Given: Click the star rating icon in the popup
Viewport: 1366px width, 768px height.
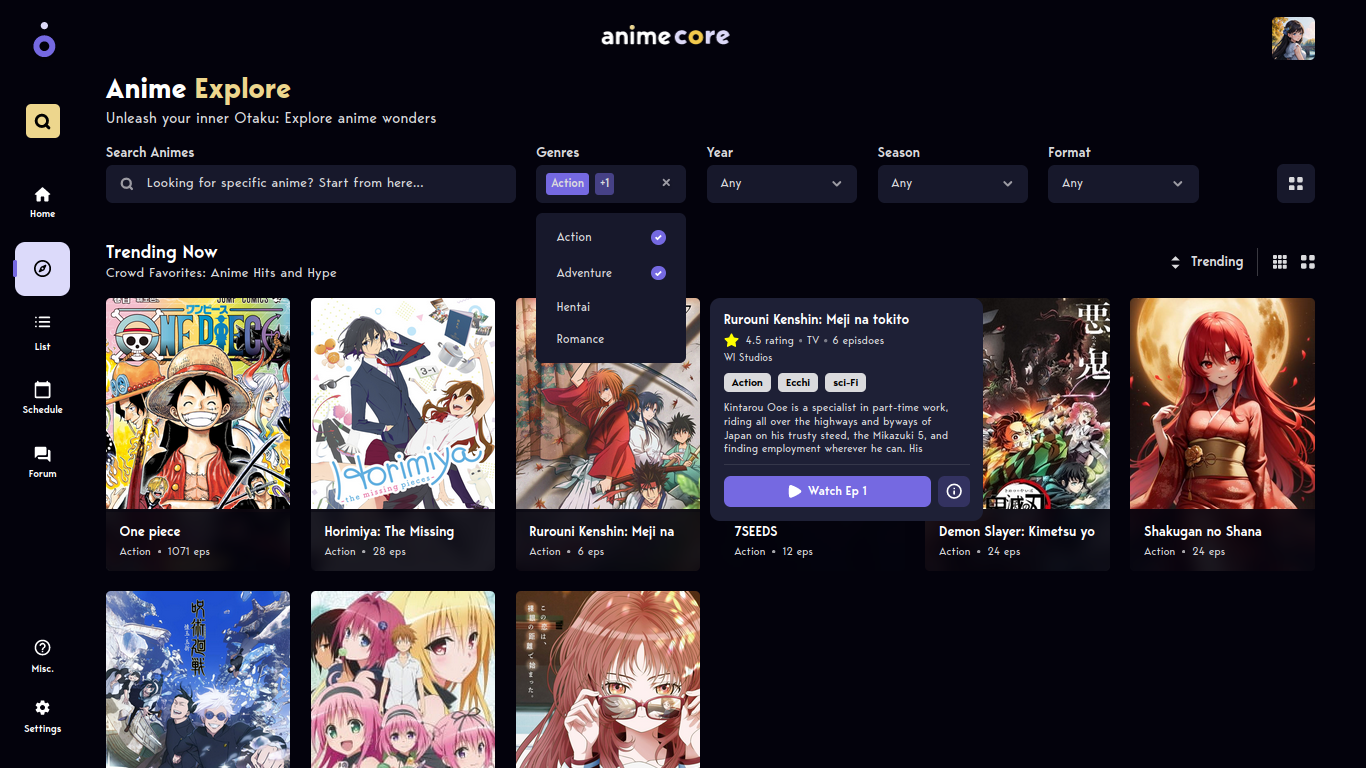Looking at the screenshot, I should point(732,341).
